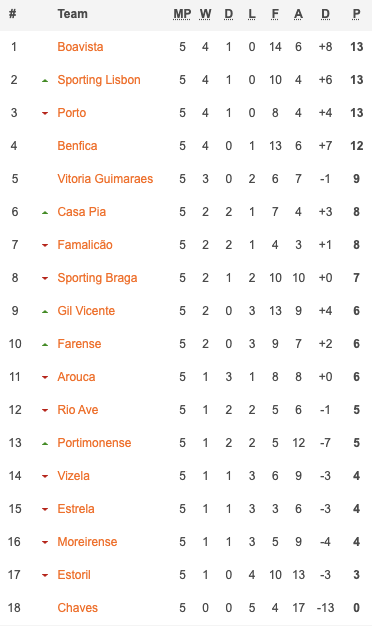372x626 pixels.
Task: Click the W wins column header
Action: coord(205,14)
